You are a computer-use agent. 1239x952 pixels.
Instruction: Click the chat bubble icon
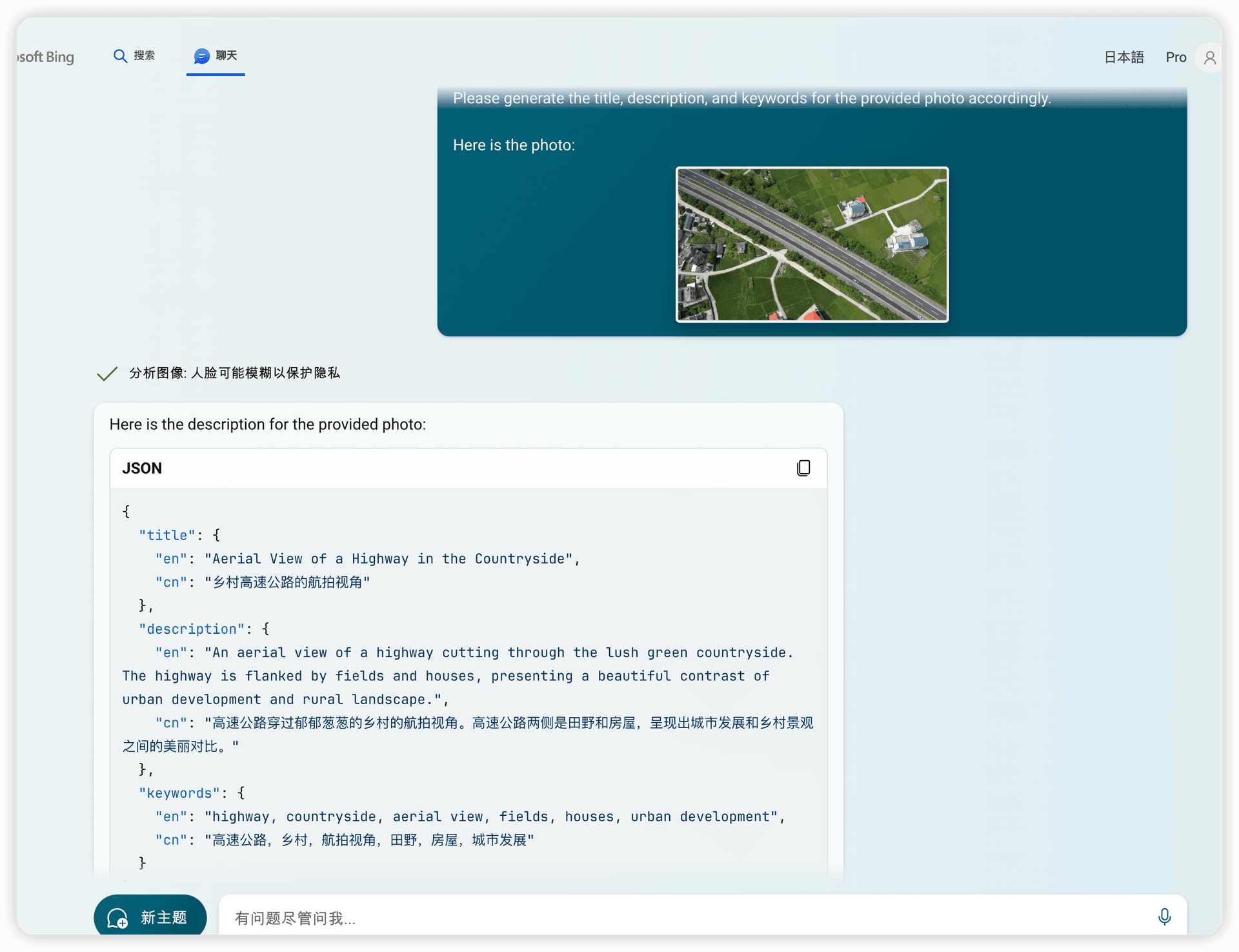[x=202, y=56]
